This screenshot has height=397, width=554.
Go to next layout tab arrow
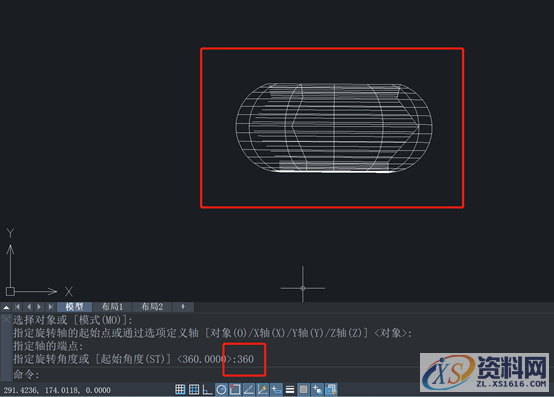[39, 307]
